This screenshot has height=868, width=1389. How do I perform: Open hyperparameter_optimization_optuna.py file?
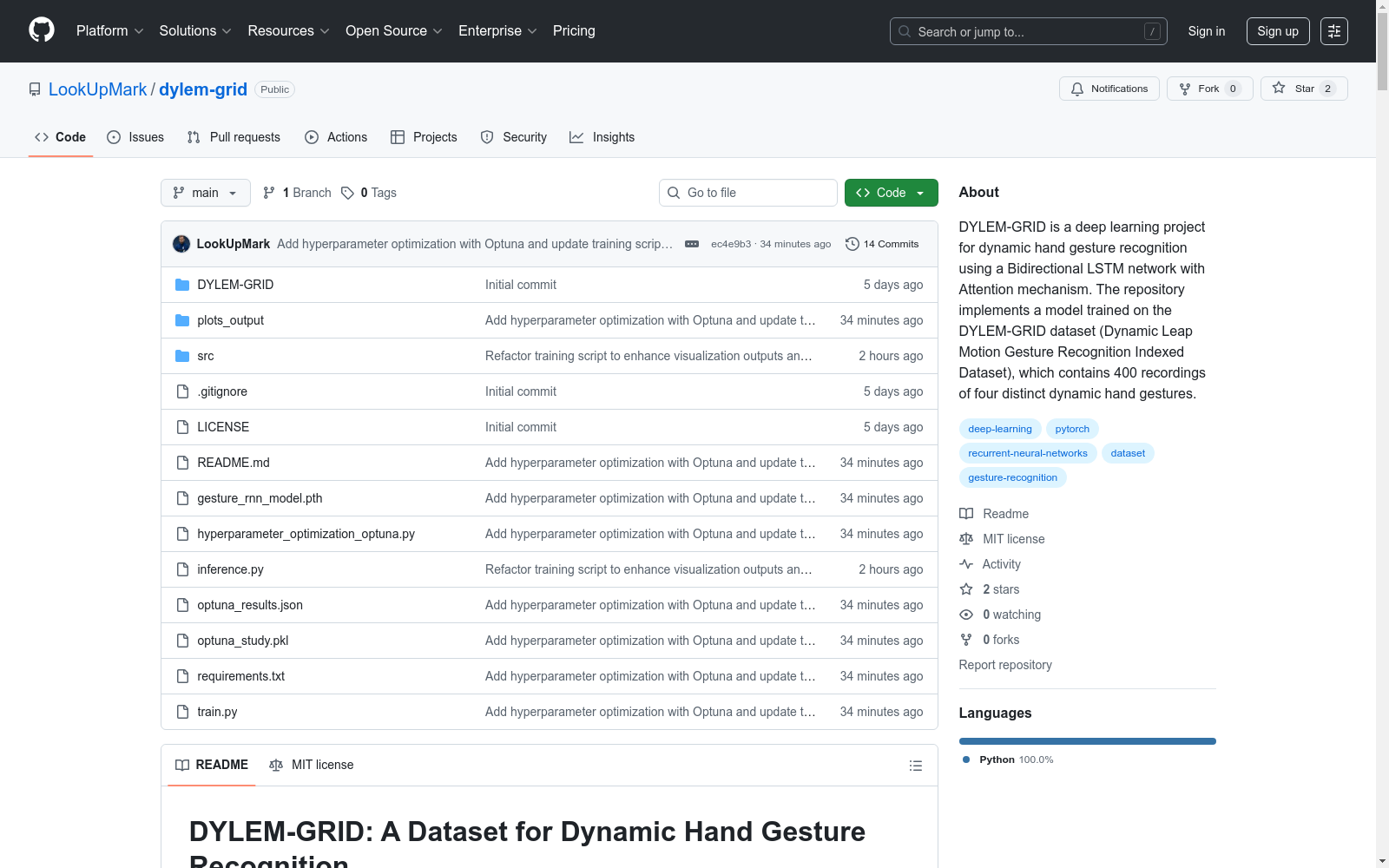click(306, 534)
